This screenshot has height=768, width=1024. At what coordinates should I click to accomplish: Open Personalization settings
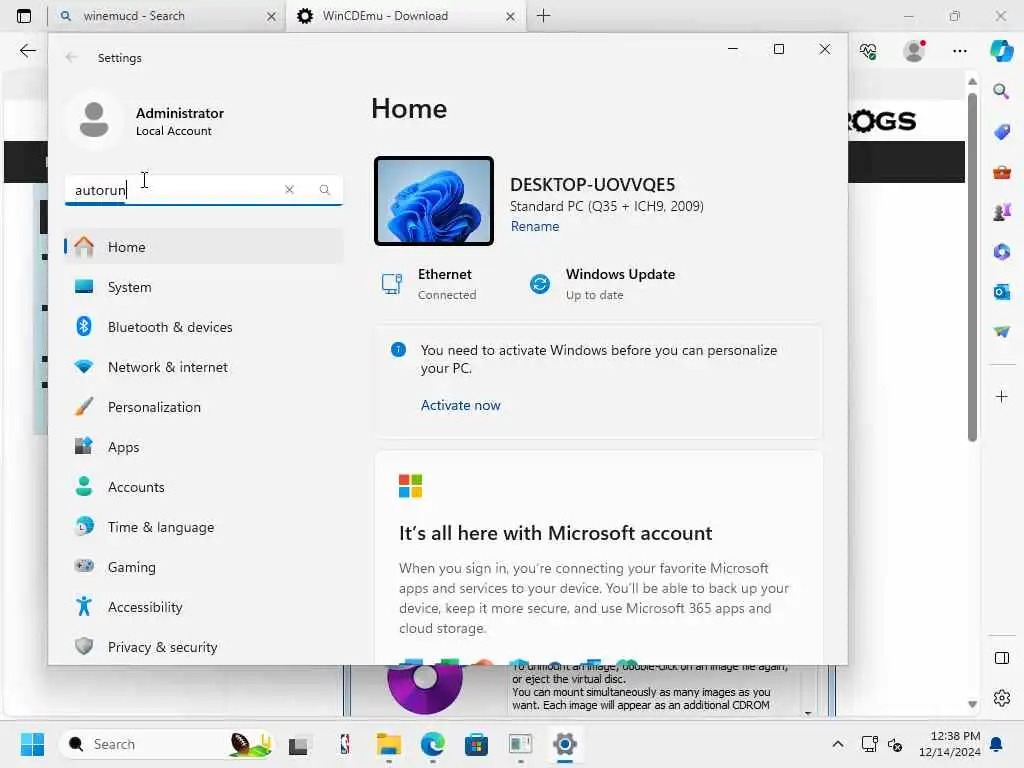pos(204,407)
